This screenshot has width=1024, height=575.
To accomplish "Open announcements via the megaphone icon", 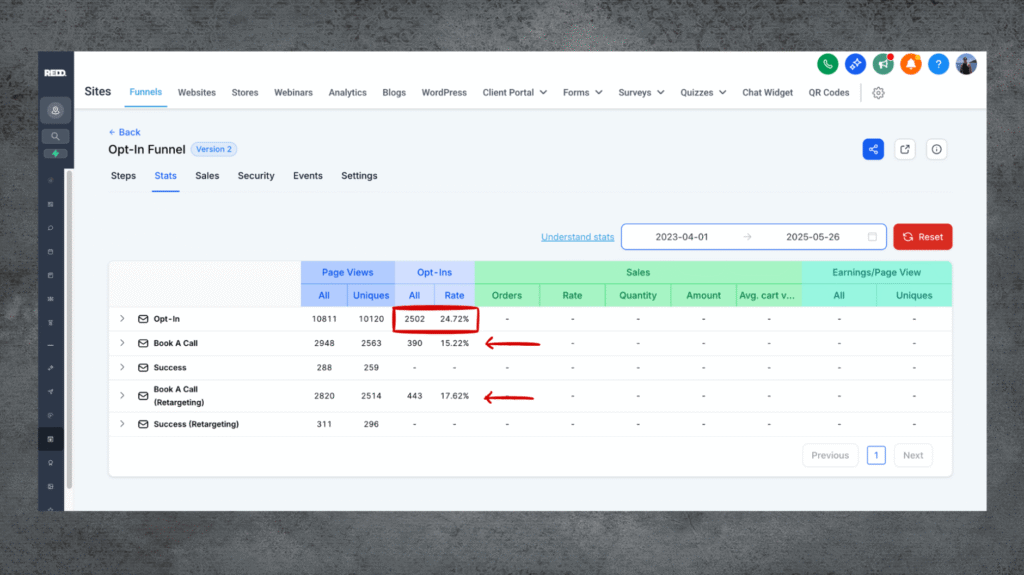I will pyautogui.click(x=883, y=64).
